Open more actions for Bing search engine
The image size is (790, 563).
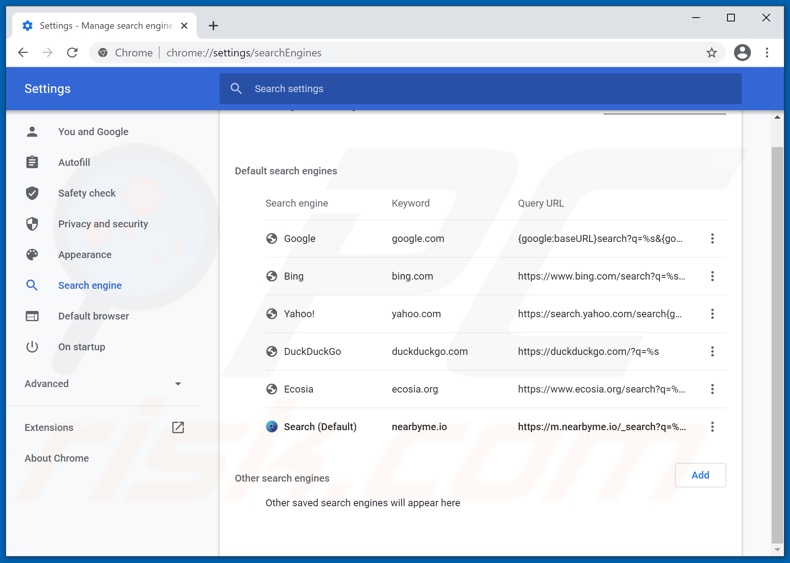tap(712, 276)
